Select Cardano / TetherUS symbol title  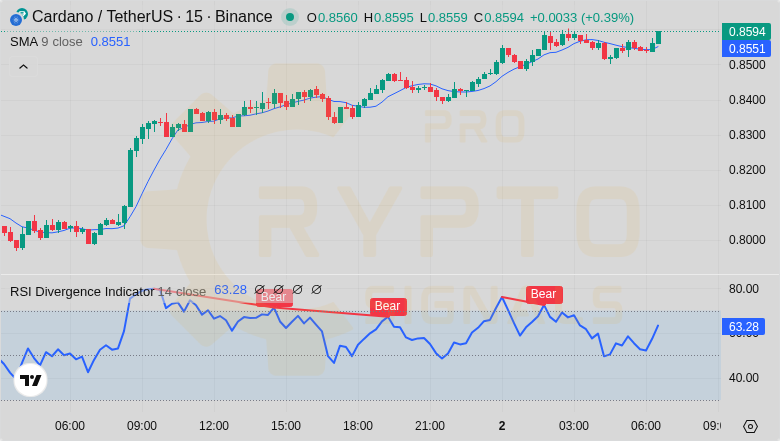[x=152, y=17]
